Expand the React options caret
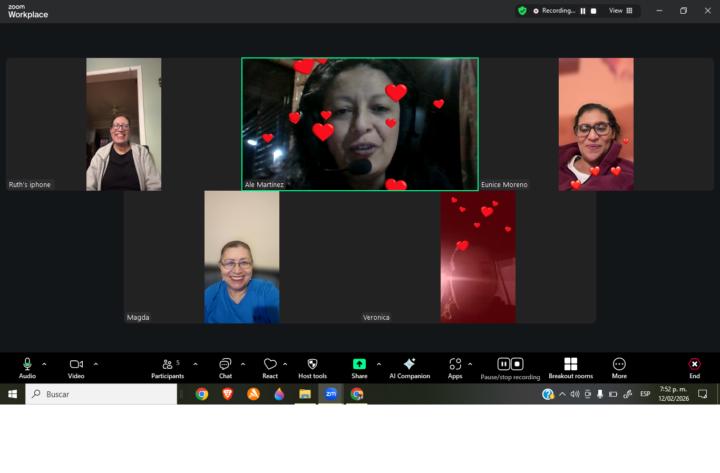Image resolution: width=720 pixels, height=473 pixels. click(x=285, y=364)
